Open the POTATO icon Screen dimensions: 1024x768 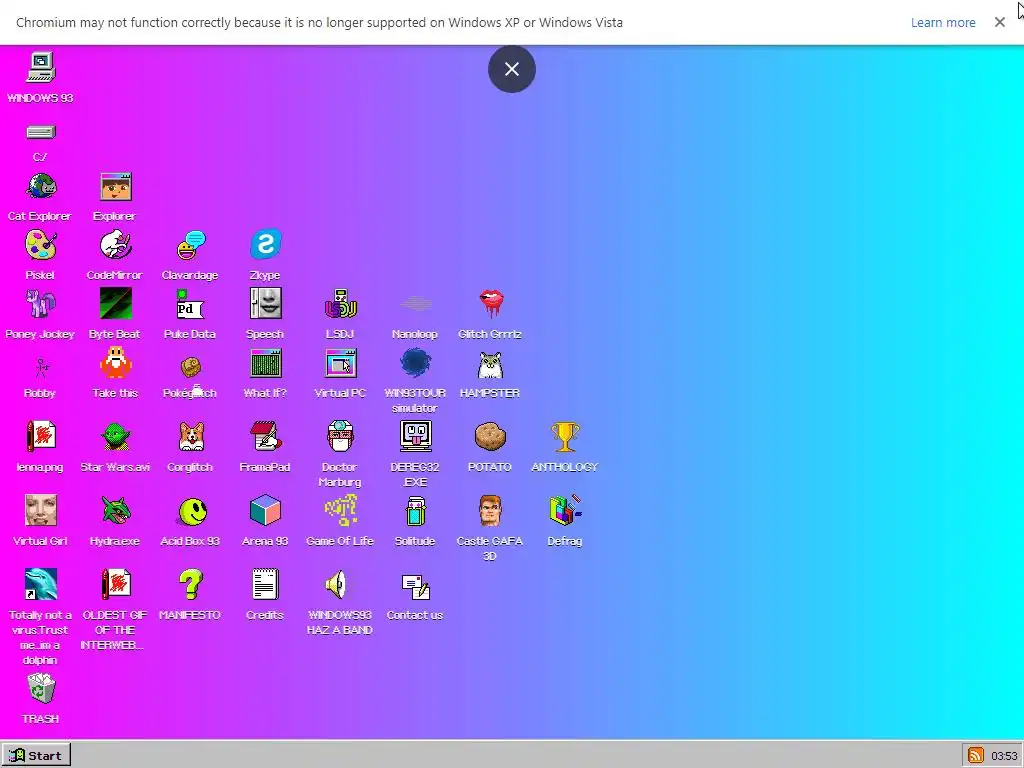pyautogui.click(x=490, y=437)
